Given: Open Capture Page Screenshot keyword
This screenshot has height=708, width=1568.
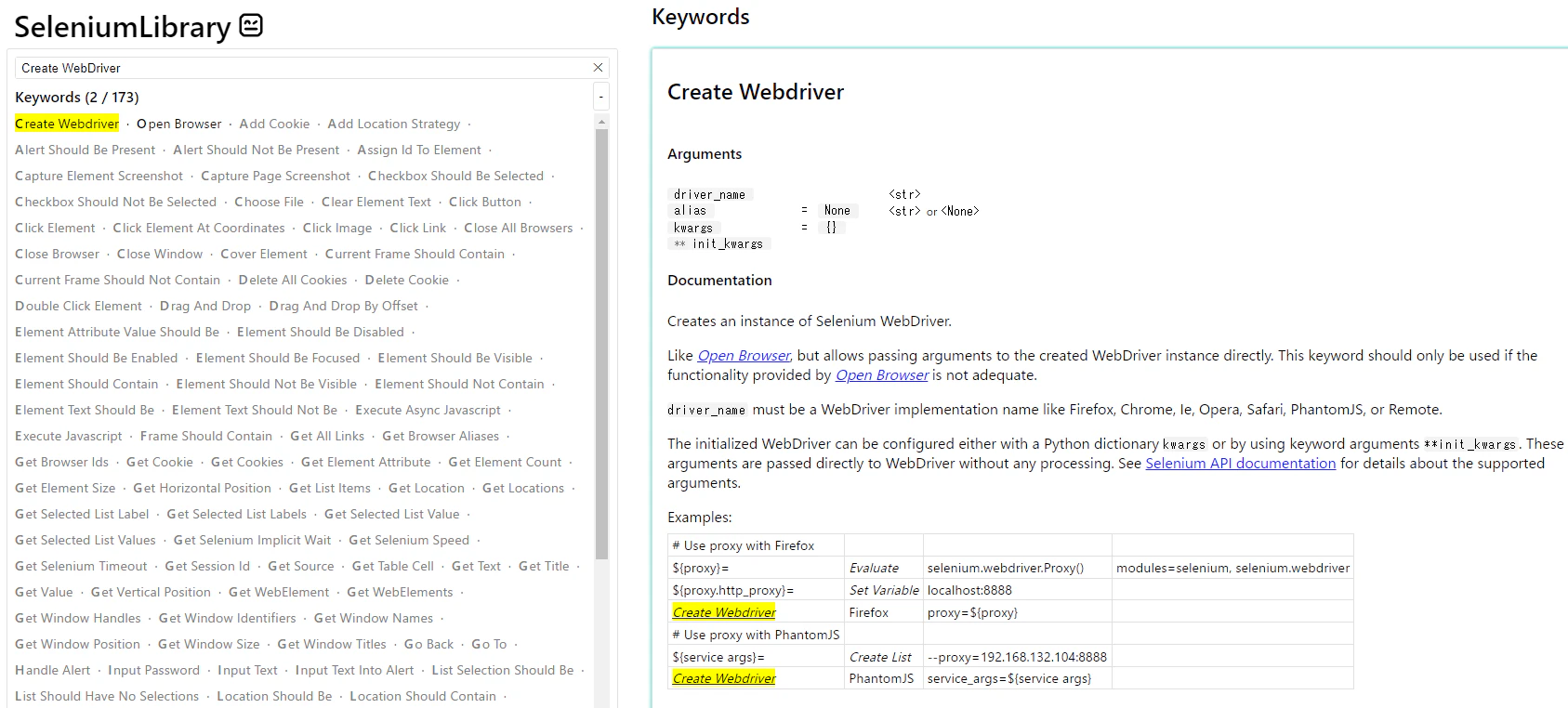Looking at the screenshot, I should [275, 176].
